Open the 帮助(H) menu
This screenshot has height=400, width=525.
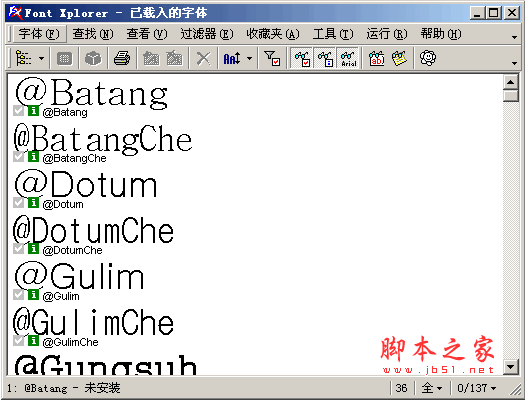pyautogui.click(x=441, y=34)
